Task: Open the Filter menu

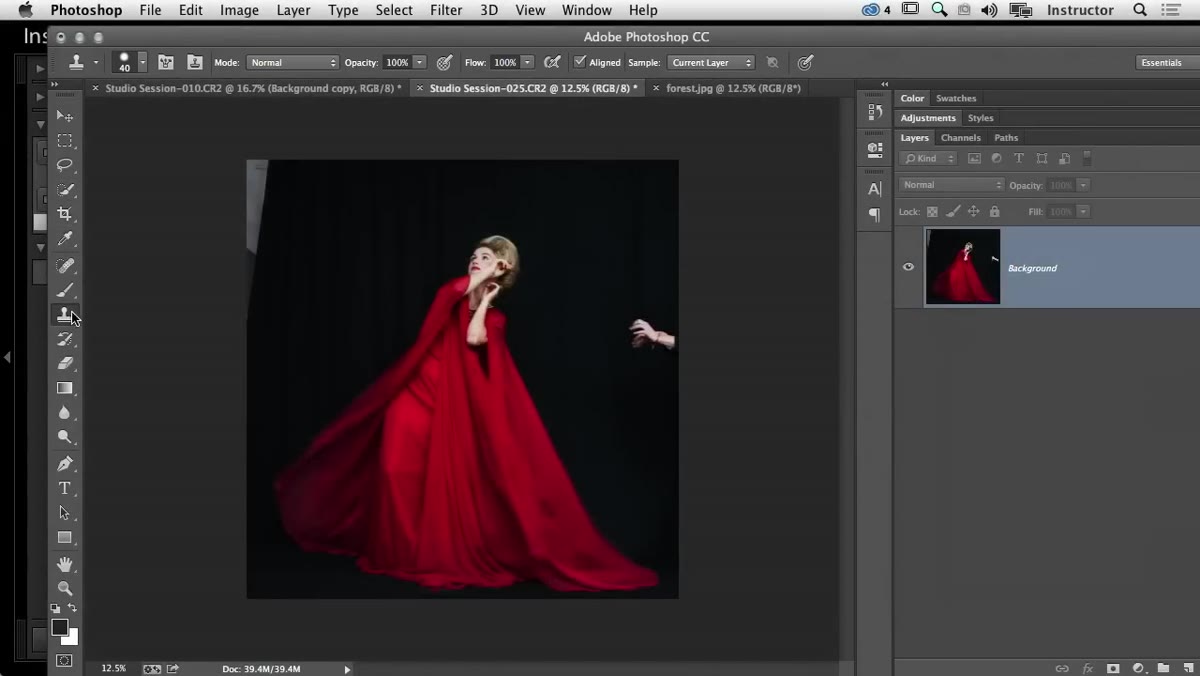Action: (x=446, y=10)
